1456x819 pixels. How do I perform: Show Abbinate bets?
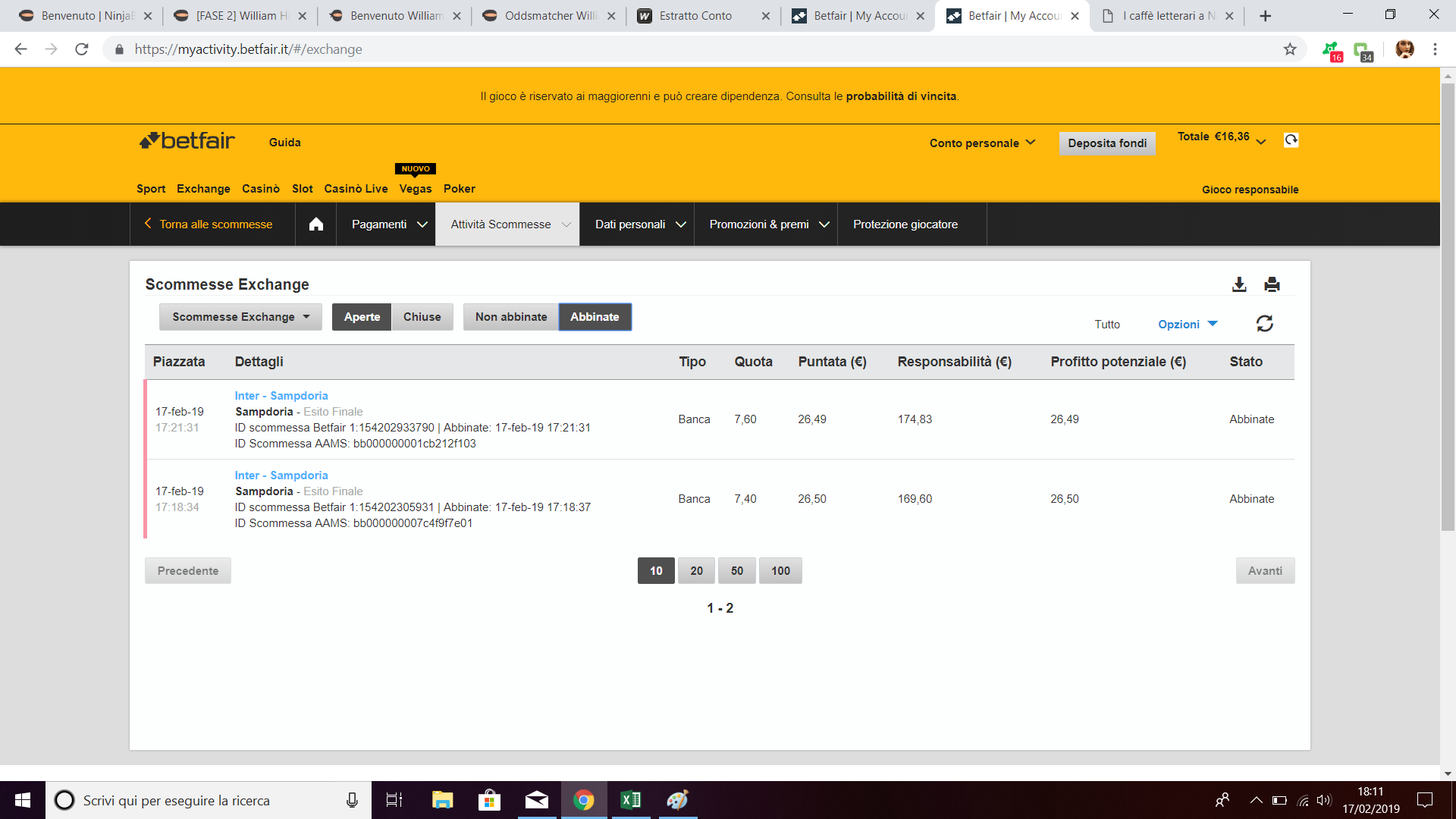(595, 317)
